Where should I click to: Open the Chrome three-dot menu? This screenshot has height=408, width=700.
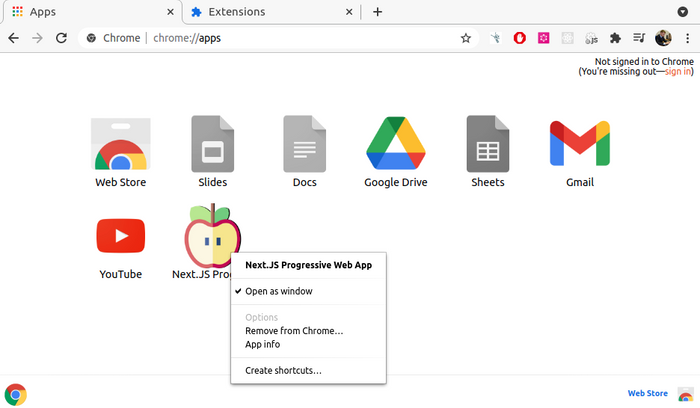[x=688, y=38]
